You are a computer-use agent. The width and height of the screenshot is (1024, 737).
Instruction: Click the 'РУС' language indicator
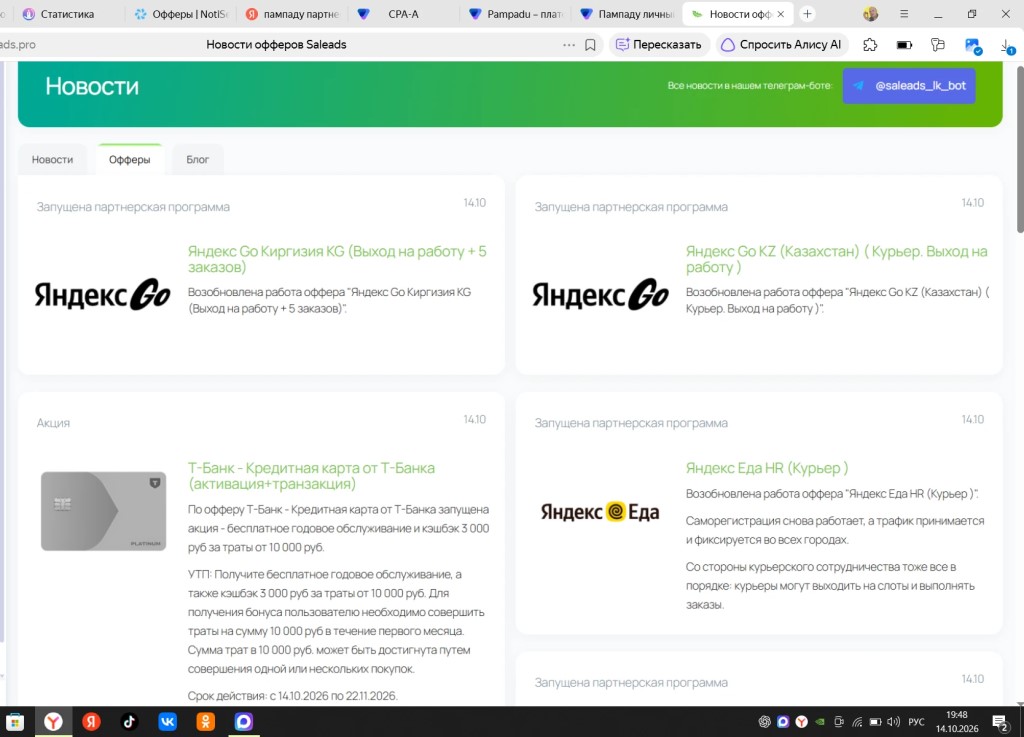coord(916,722)
